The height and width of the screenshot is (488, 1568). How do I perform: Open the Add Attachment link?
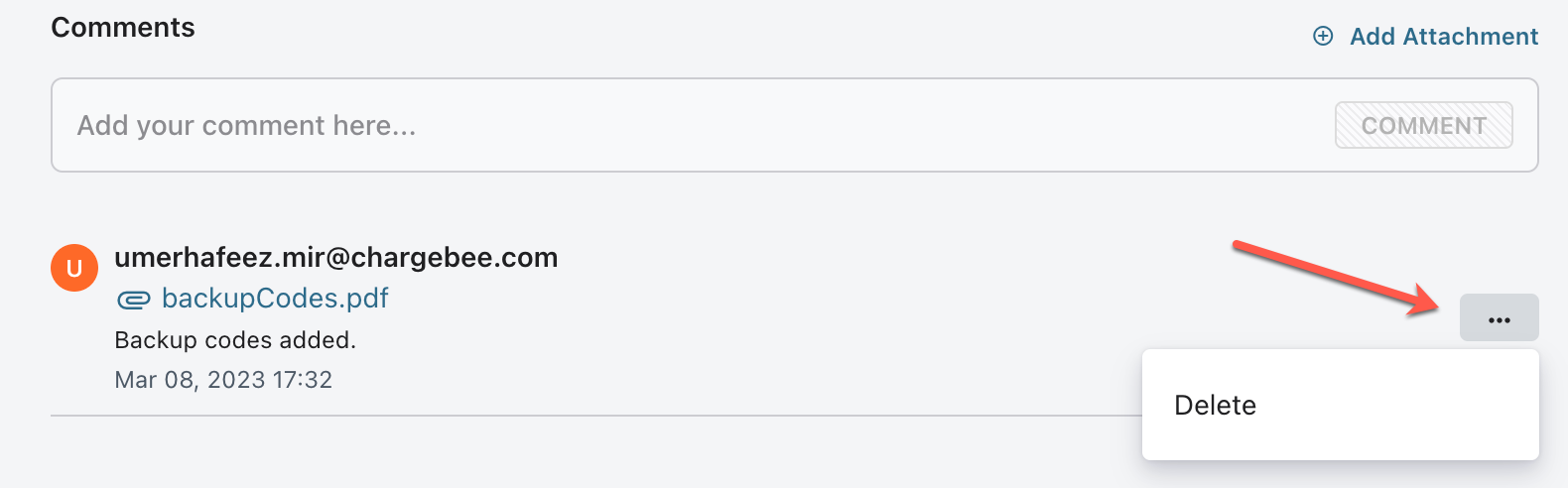pyautogui.click(x=1443, y=37)
